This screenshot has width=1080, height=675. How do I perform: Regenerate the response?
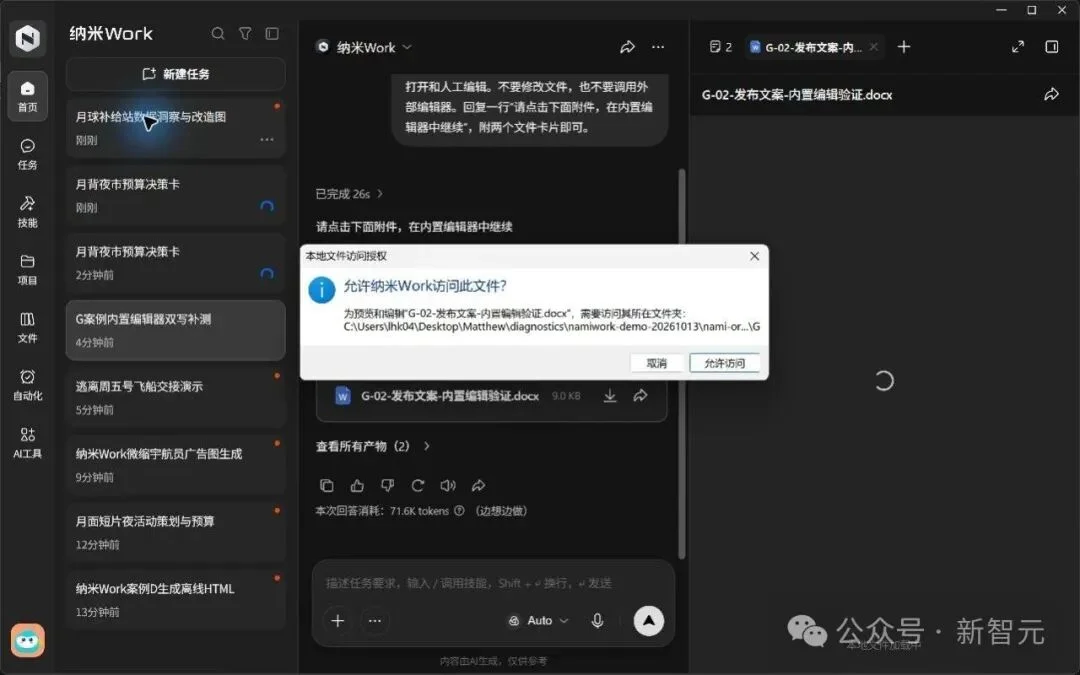point(417,486)
